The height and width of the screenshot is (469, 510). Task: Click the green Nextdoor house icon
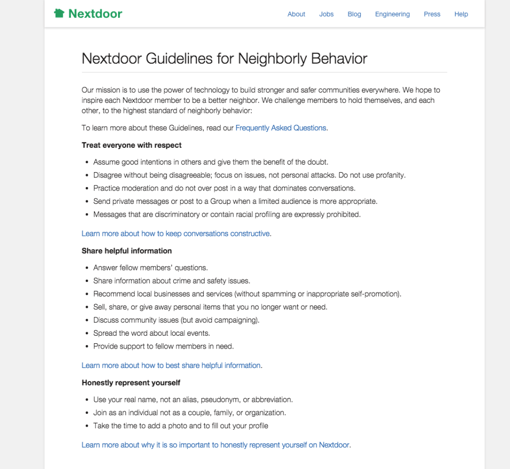pyautogui.click(x=59, y=13)
